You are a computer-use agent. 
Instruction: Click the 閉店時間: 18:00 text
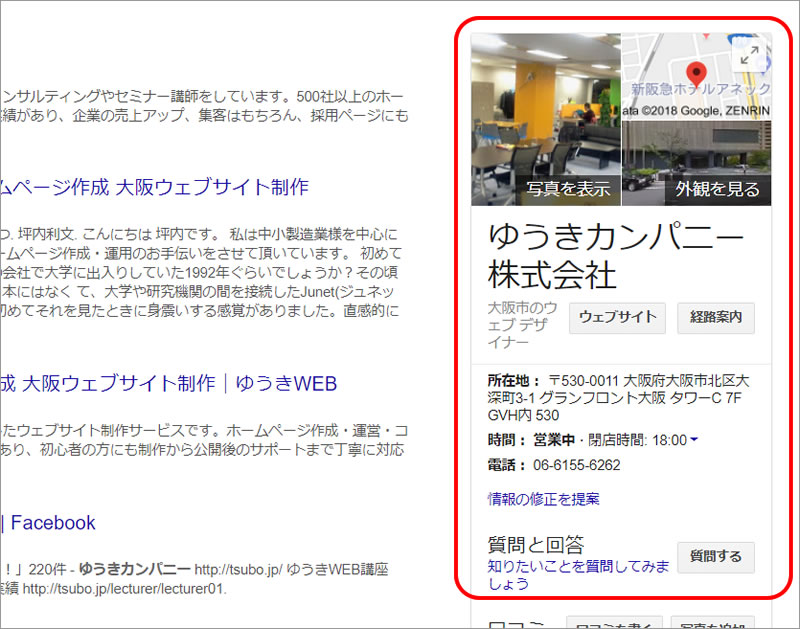tap(638, 440)
